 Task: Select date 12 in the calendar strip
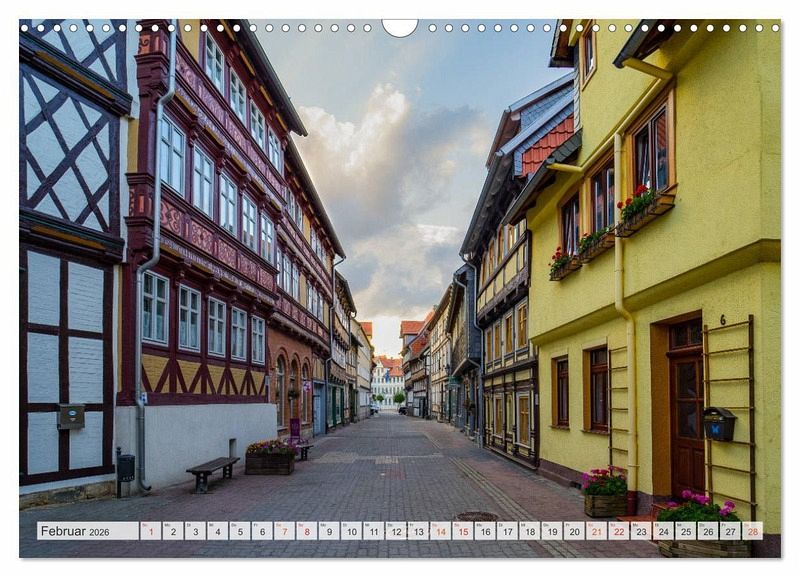point(396,531)
